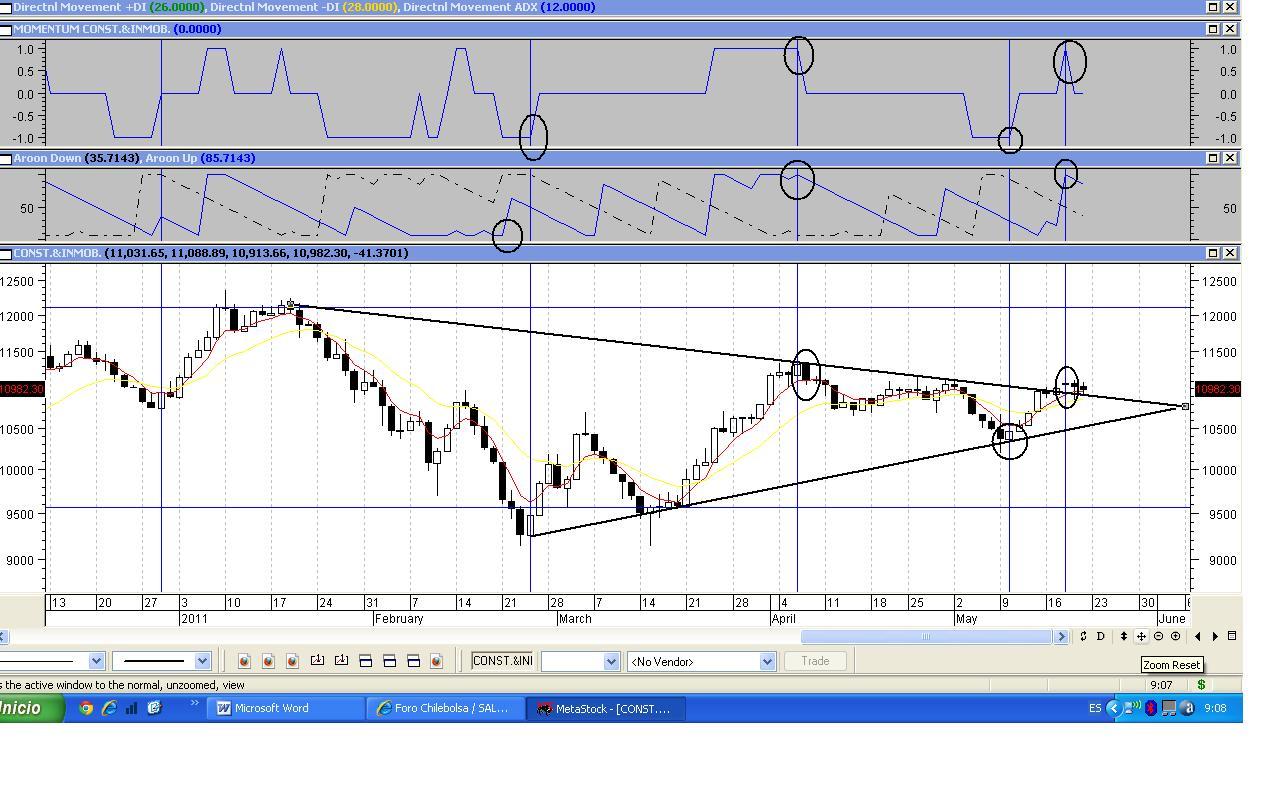Click the ADX value (12.0000)
This screenshot has height=800, width=1280.
(x=568, y=7)
